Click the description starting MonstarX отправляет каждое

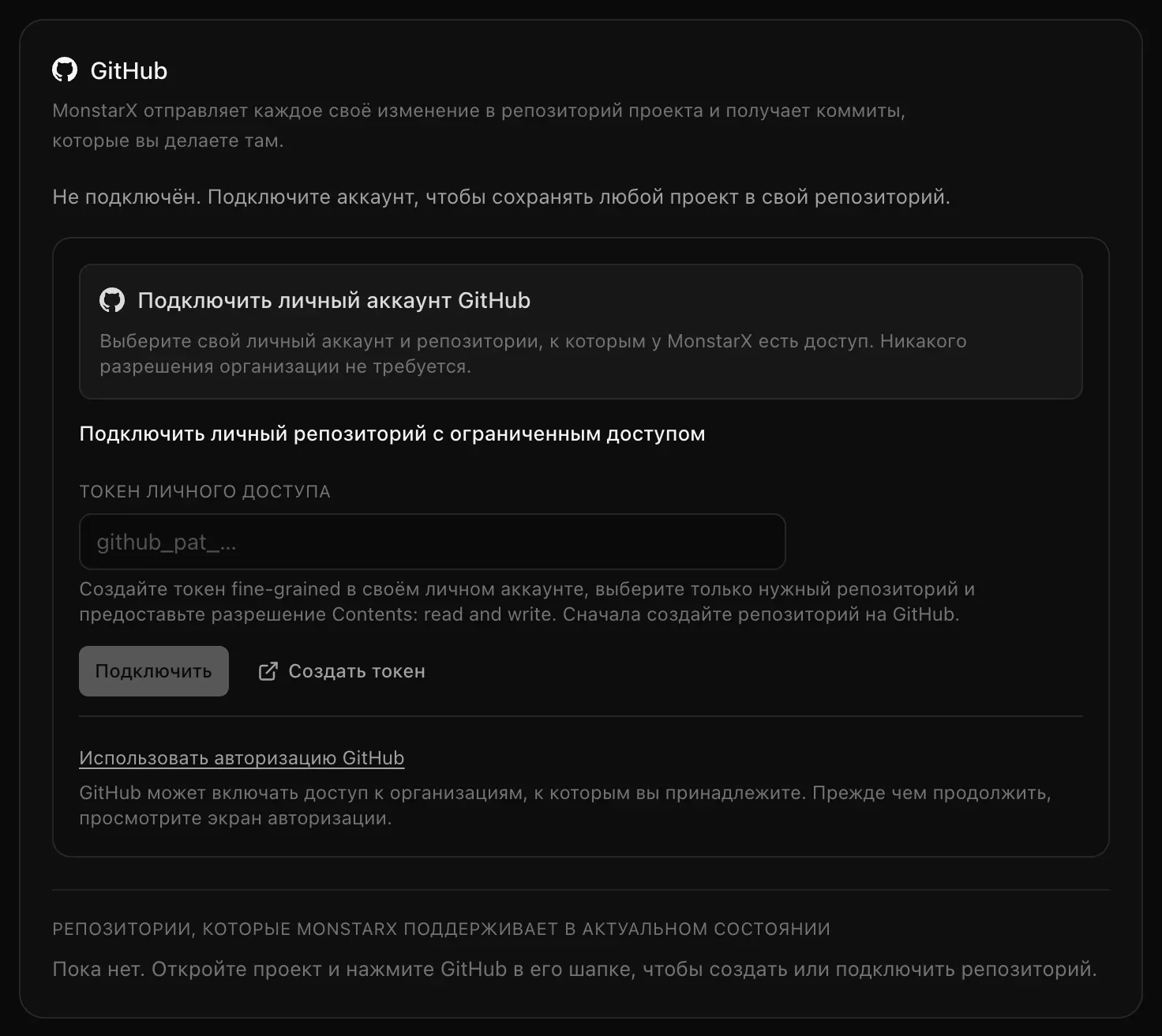(x=478, y=126)
